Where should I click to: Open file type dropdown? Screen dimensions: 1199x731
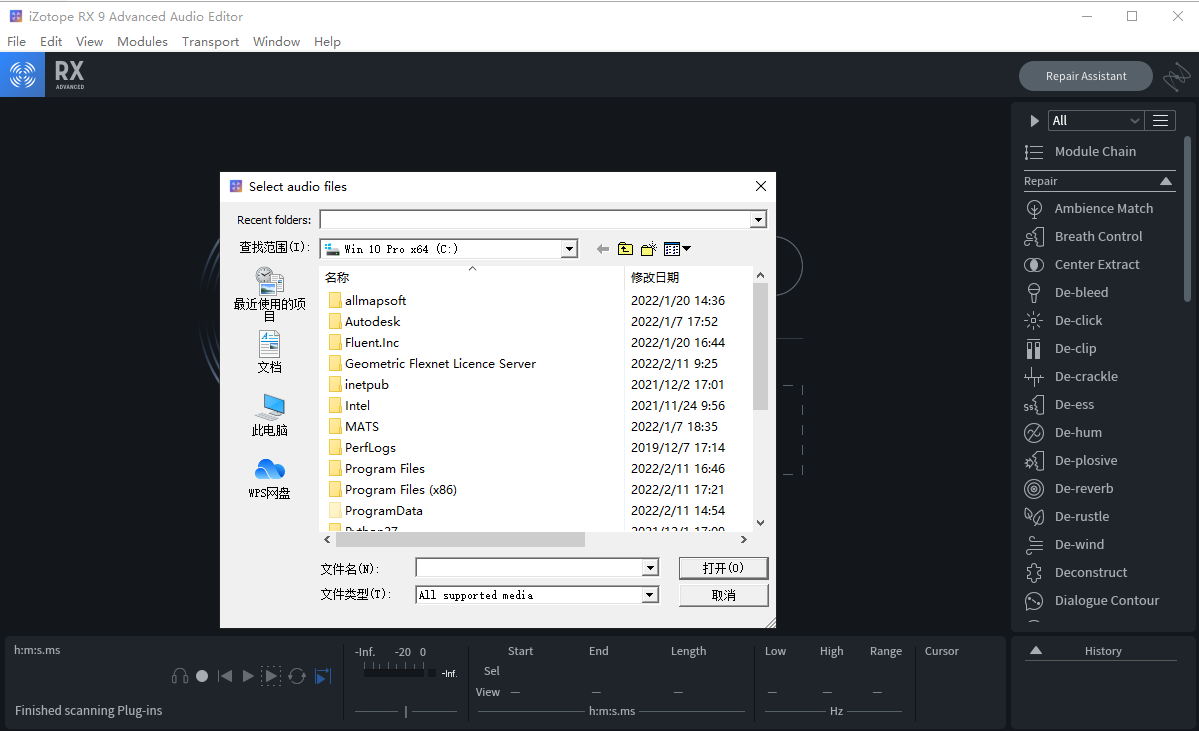(x=650, y=595)
